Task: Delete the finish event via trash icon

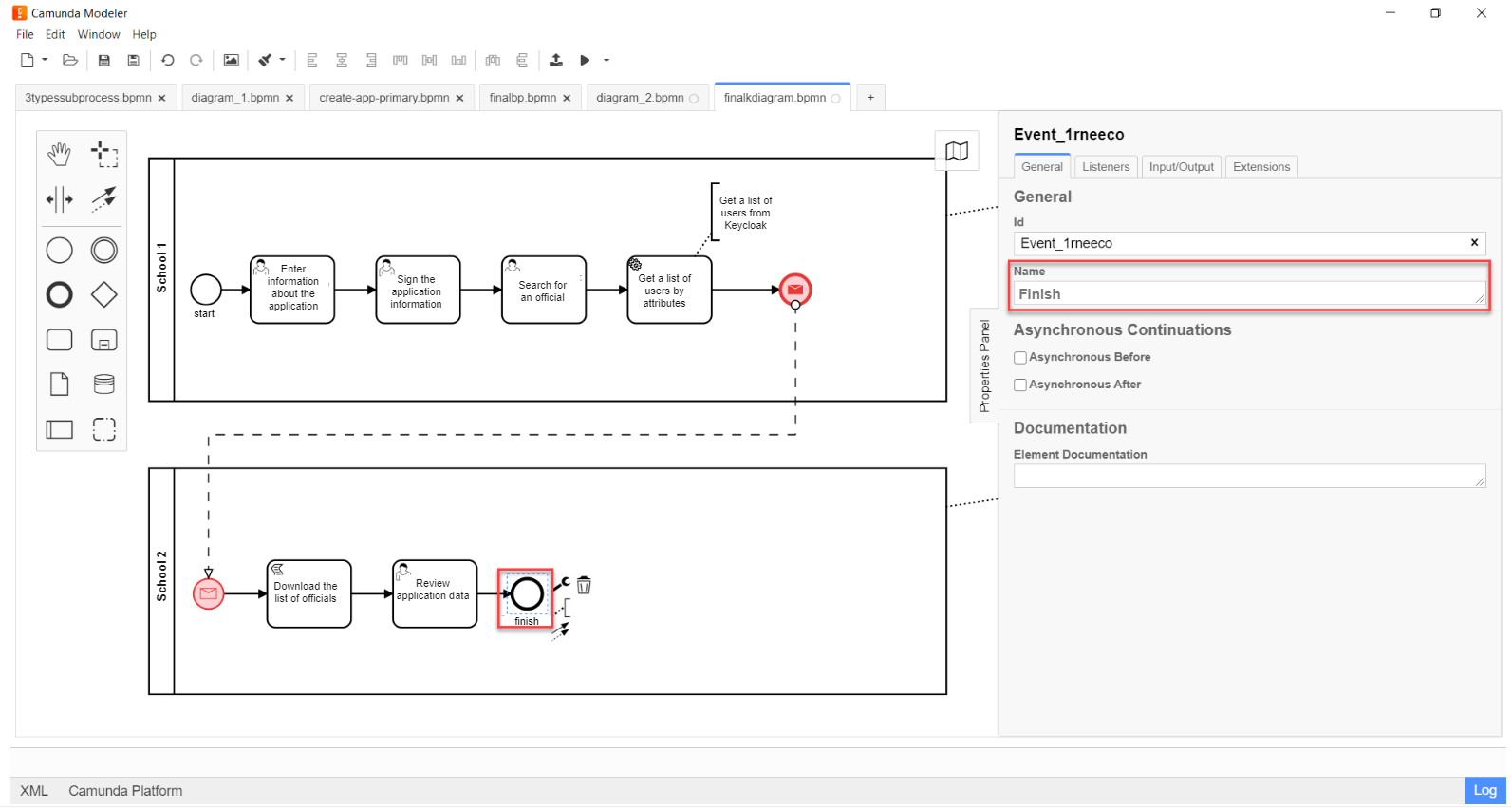Action: [x=584, y=586]
